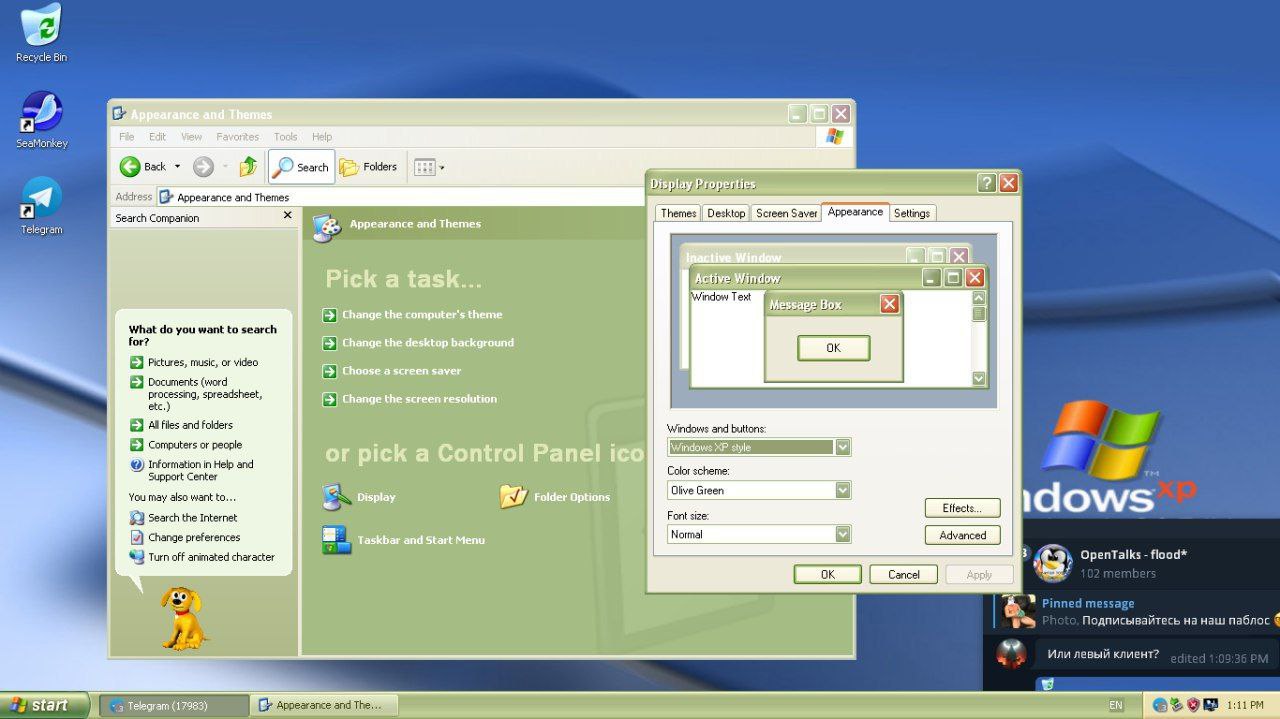
Task: Click Cancel in Display Properties dialog
Action: (904, 574)
